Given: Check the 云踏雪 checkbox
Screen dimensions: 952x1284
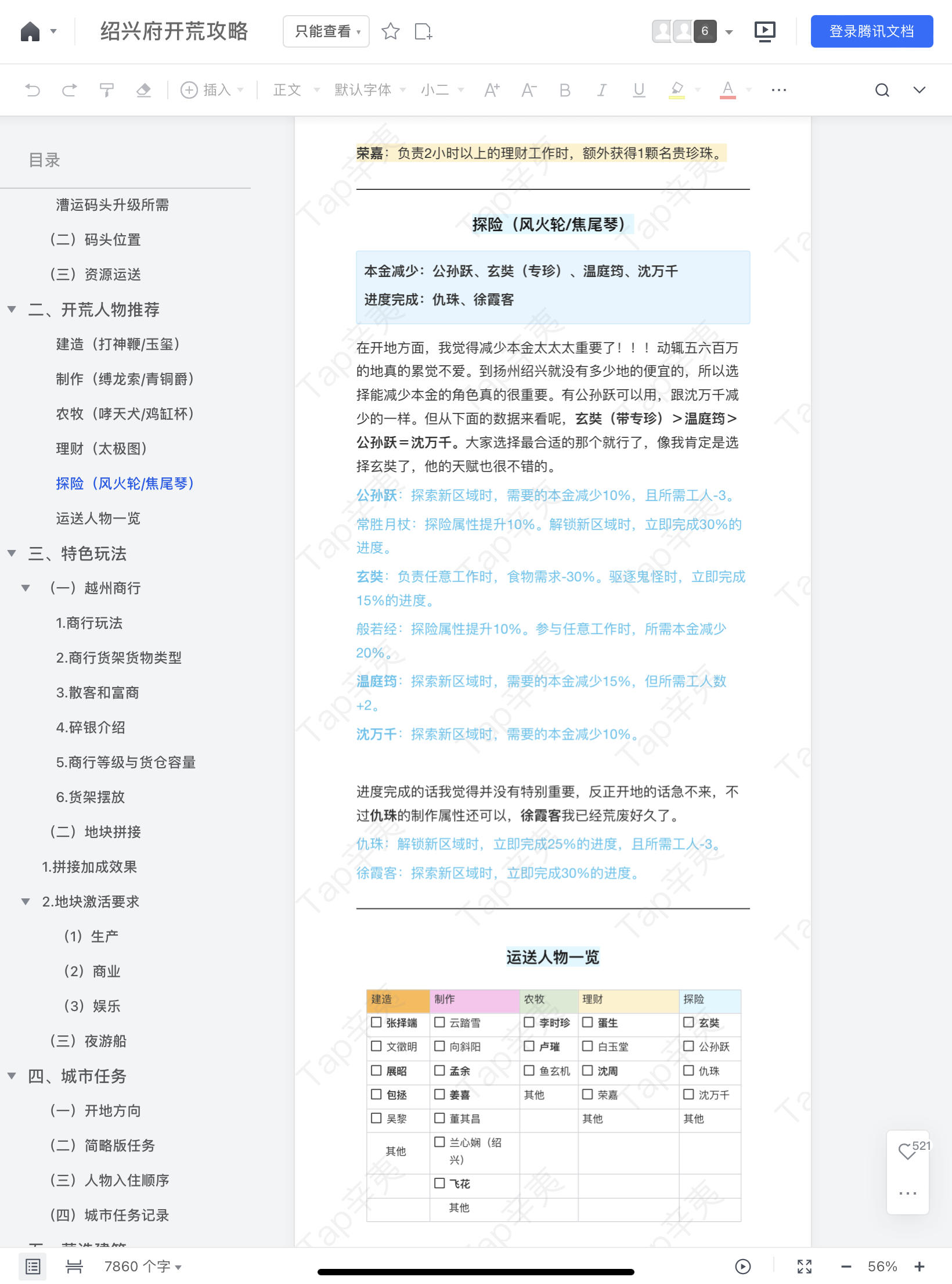Looking at the screenshot, I should (439, 1022).
